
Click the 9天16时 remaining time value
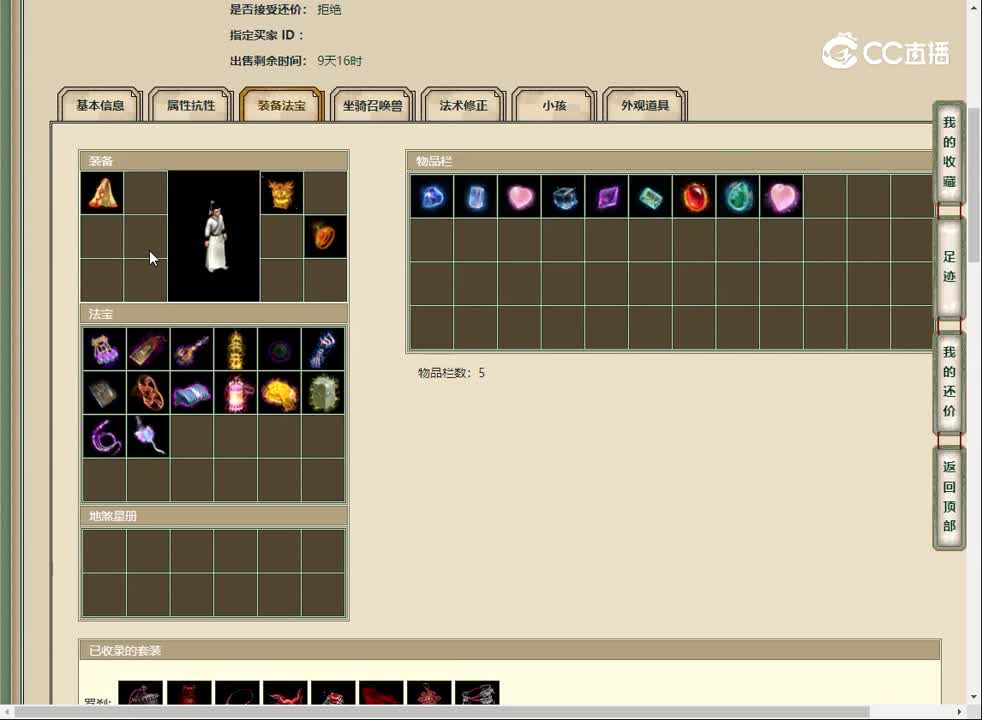tap(339, 61)
